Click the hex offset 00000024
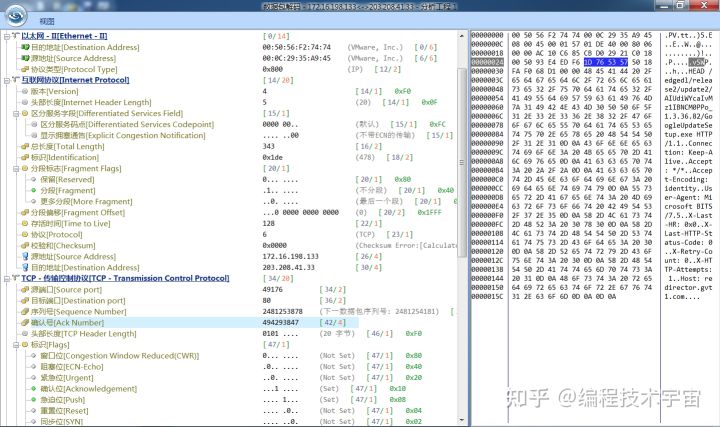Screen dimensions: 720x427 click(487, 62)
